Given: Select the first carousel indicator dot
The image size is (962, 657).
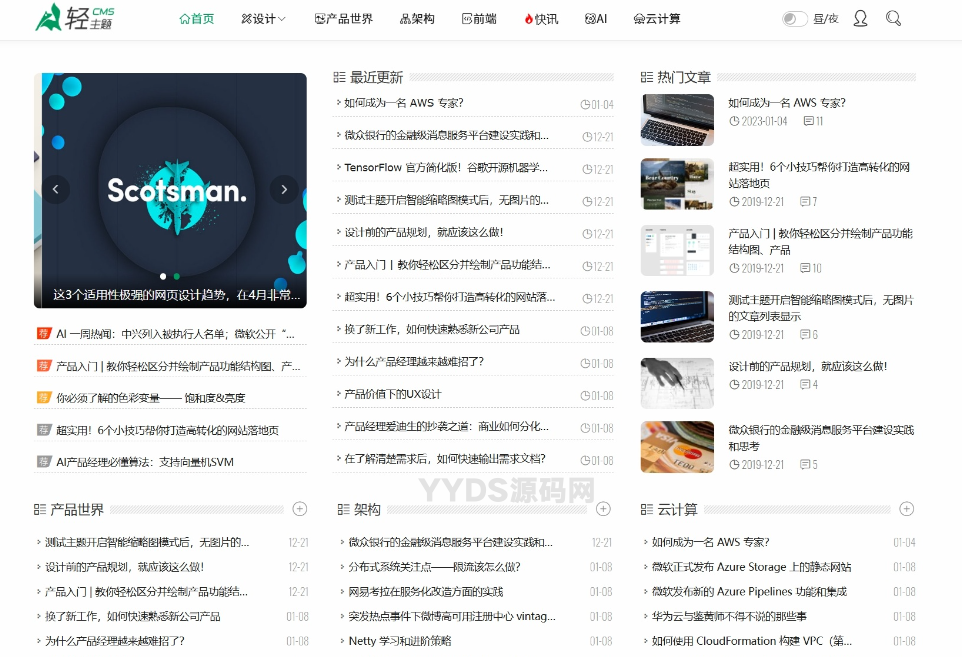Looking at the screenshot, I should 163,276.
